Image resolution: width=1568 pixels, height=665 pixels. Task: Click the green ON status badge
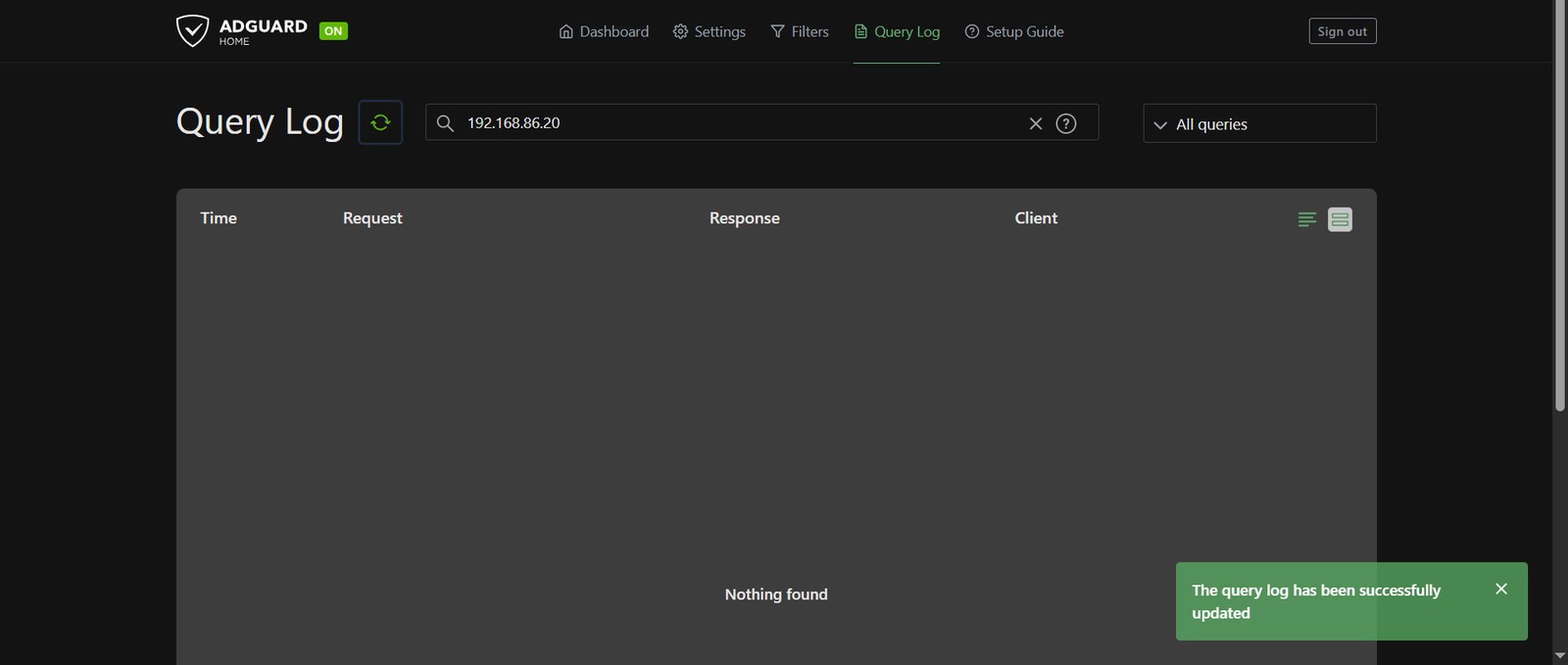(x=333, y=31)
